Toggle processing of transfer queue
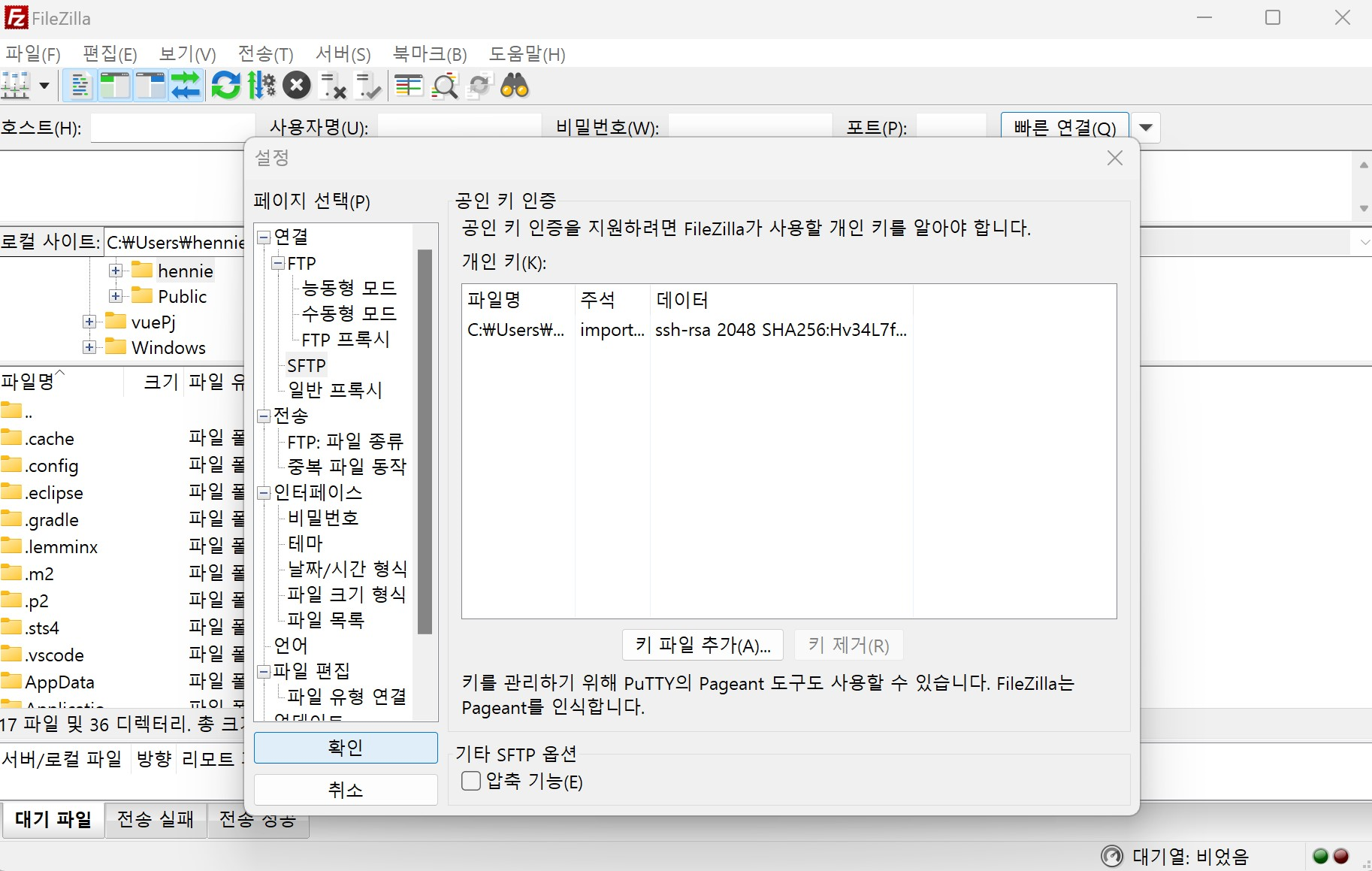Screen dimensions: 1372x871 (x=261, y=86)
